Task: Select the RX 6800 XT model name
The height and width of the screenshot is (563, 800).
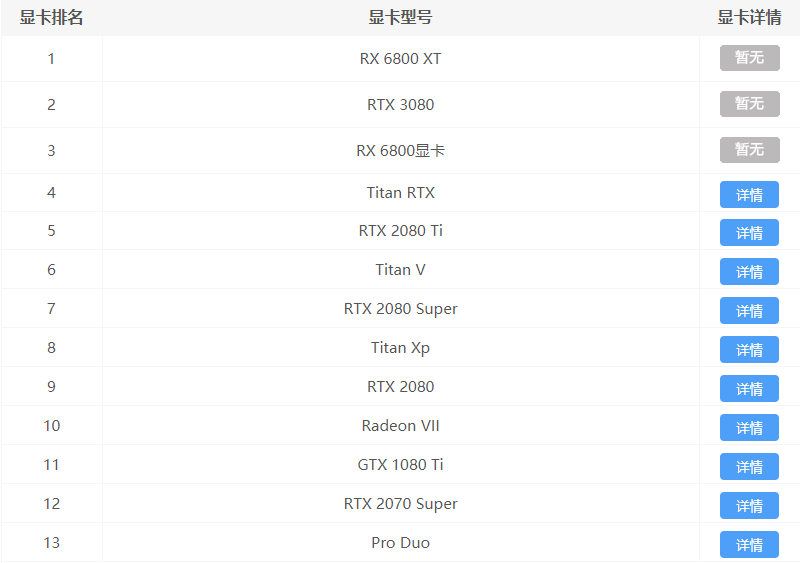Action: point(400,59)
